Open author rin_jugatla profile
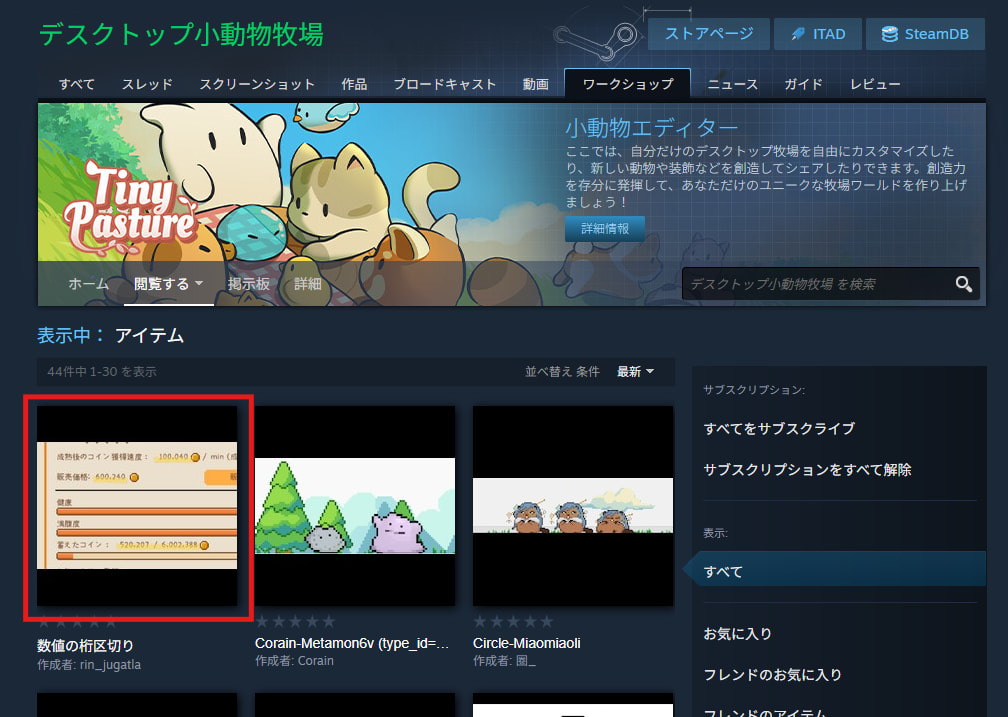 (110, 665)
